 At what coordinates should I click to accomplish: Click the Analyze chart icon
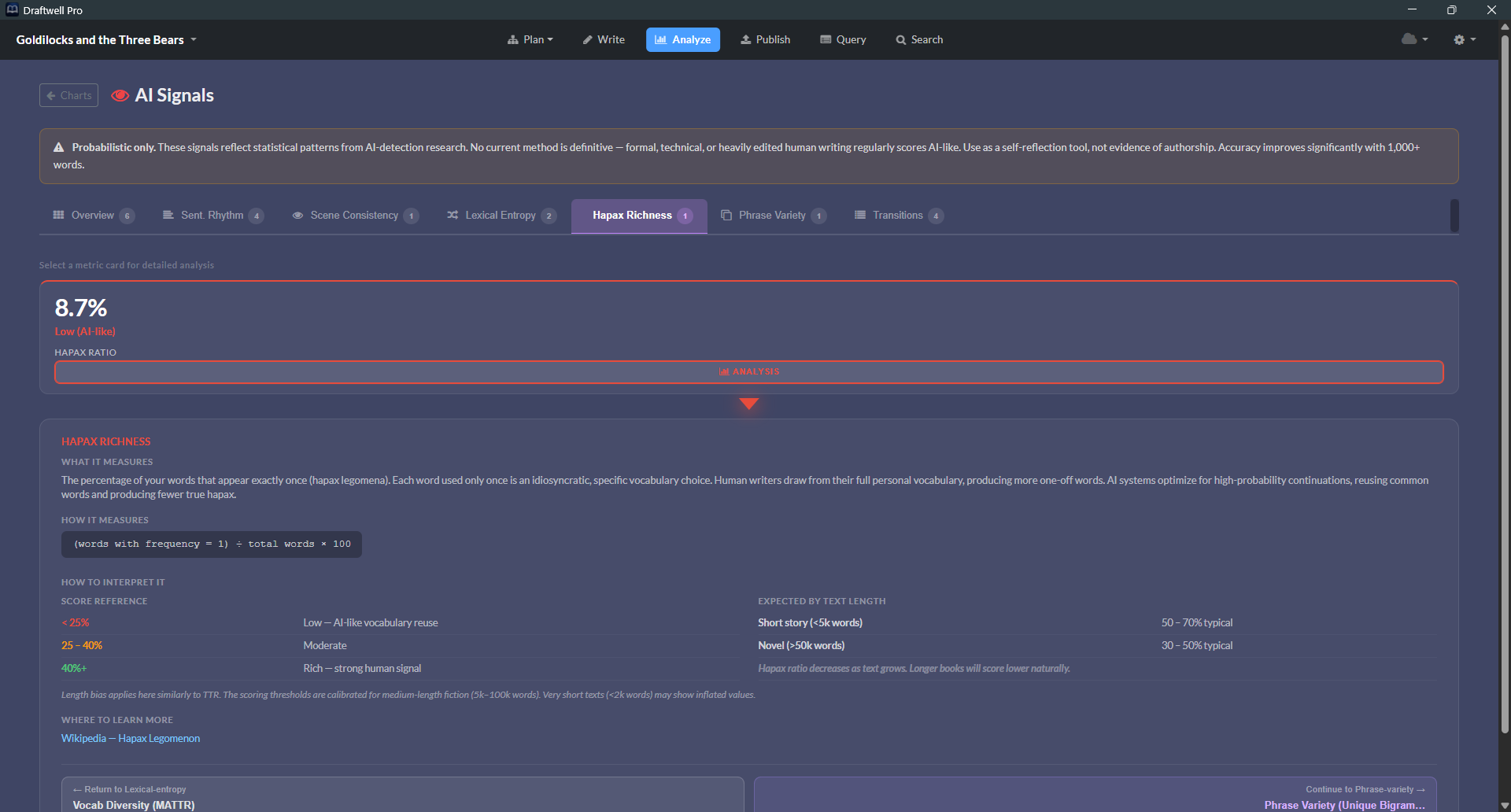pyautogui.click(x=661, y=39)
